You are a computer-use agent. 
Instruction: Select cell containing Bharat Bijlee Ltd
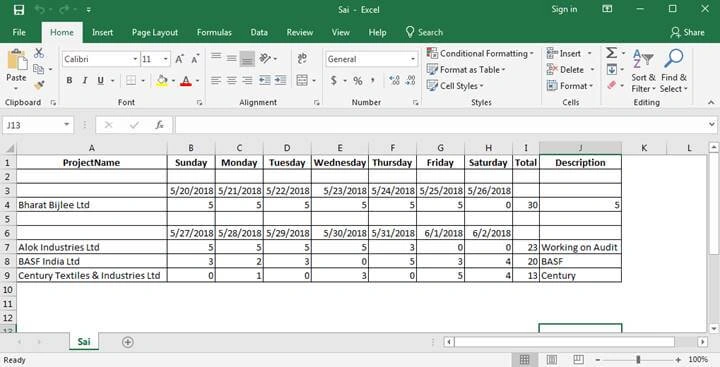[x=92, y=205]
